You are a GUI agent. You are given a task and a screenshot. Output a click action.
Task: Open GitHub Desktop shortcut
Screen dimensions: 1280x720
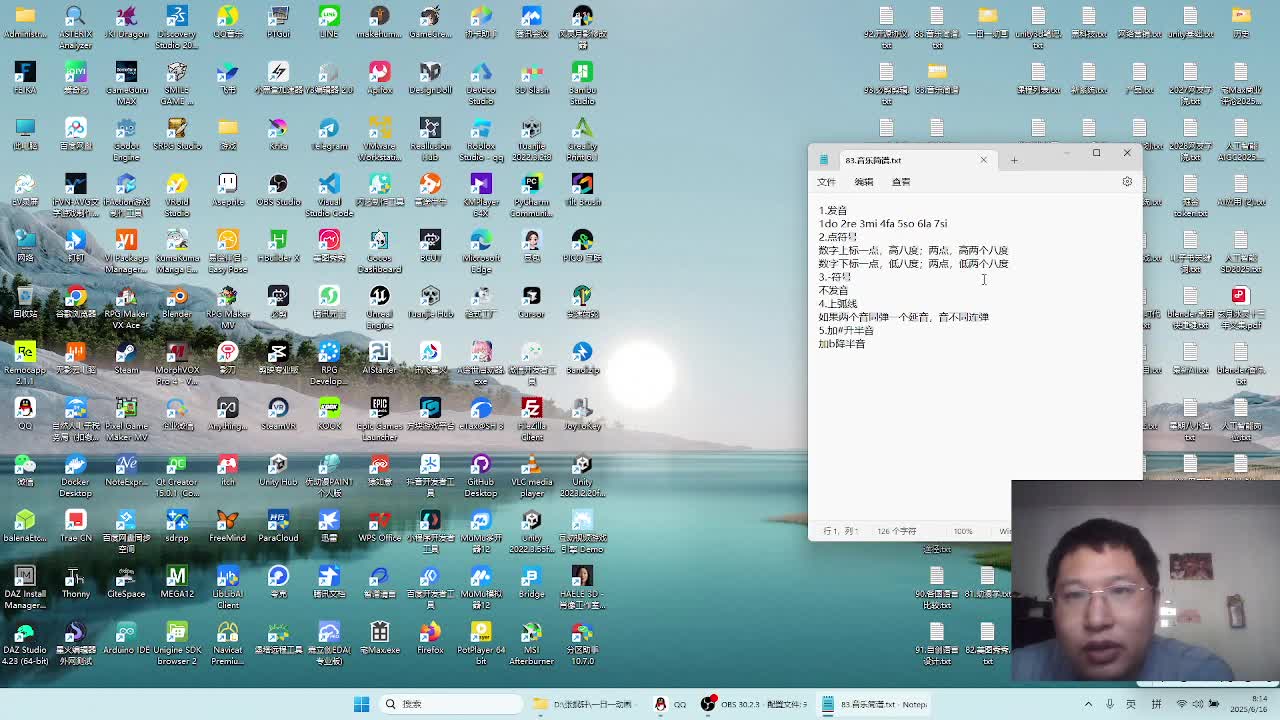[x=480, y=466]
